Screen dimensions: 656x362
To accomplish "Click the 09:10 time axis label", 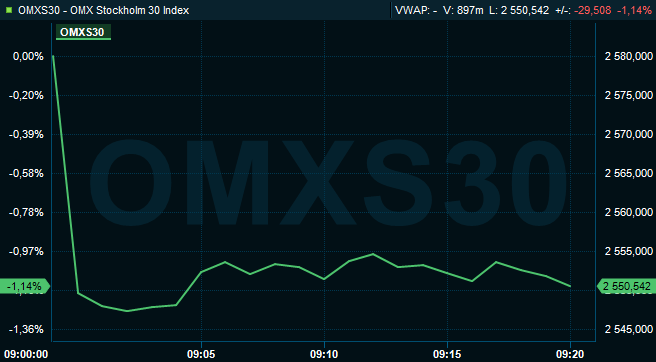I will (324, 354).
